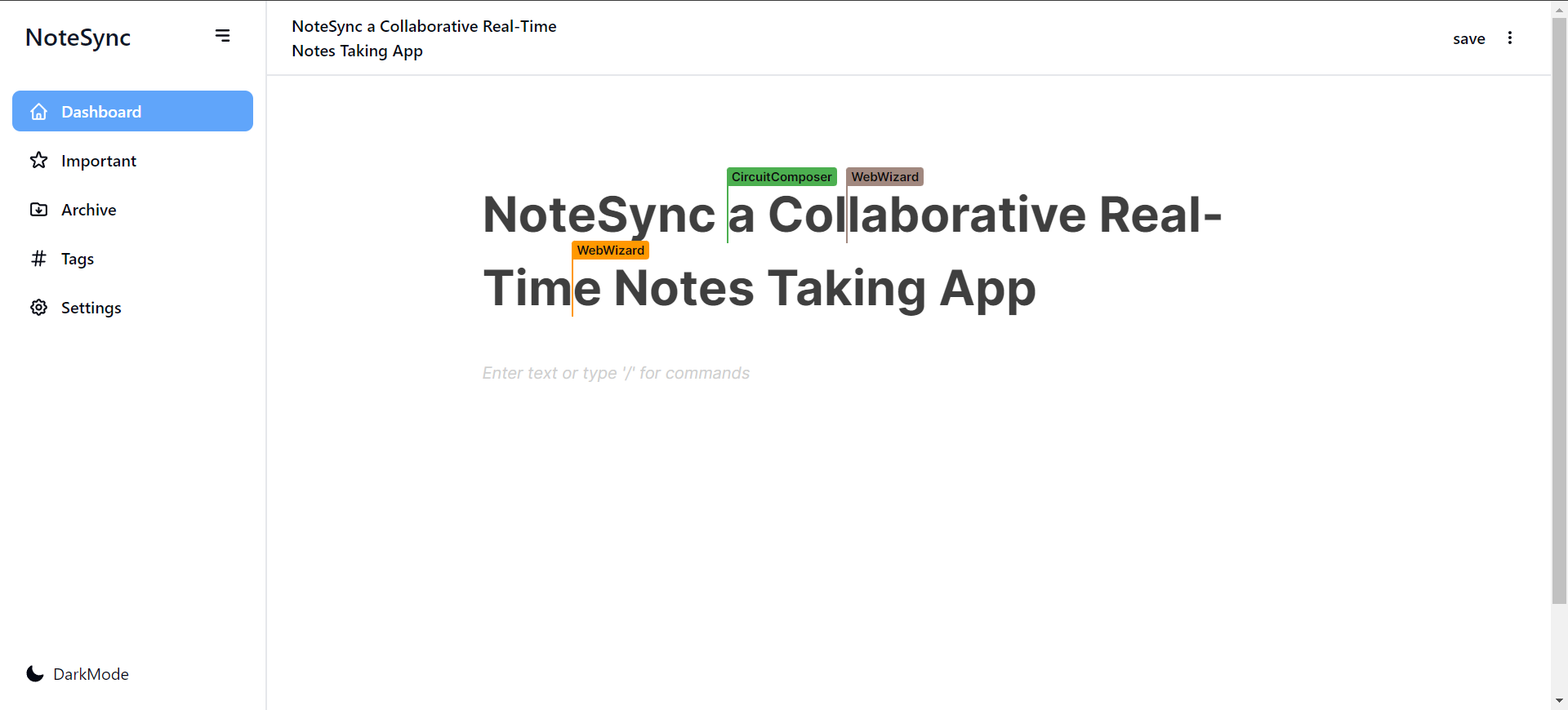Click the Important star icon
This screenshot has height=710, width=1568.
[38, 161]
